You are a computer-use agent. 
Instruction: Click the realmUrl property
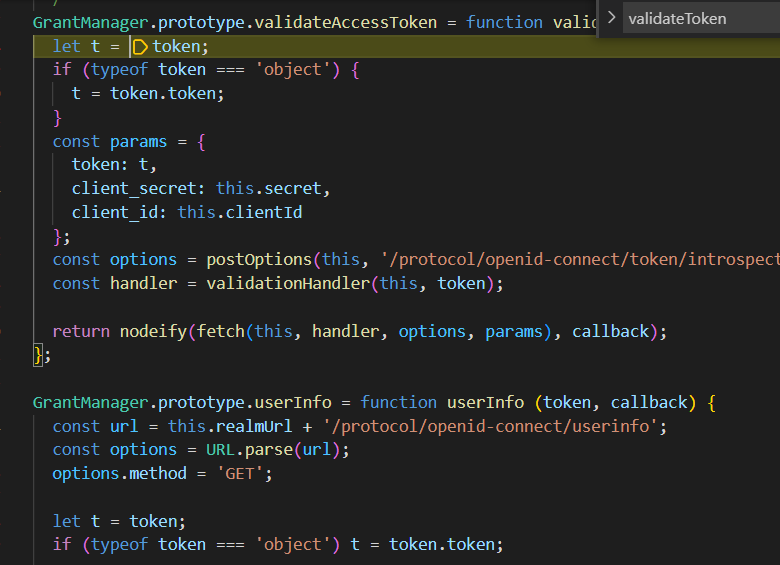[x=254, y=426]
